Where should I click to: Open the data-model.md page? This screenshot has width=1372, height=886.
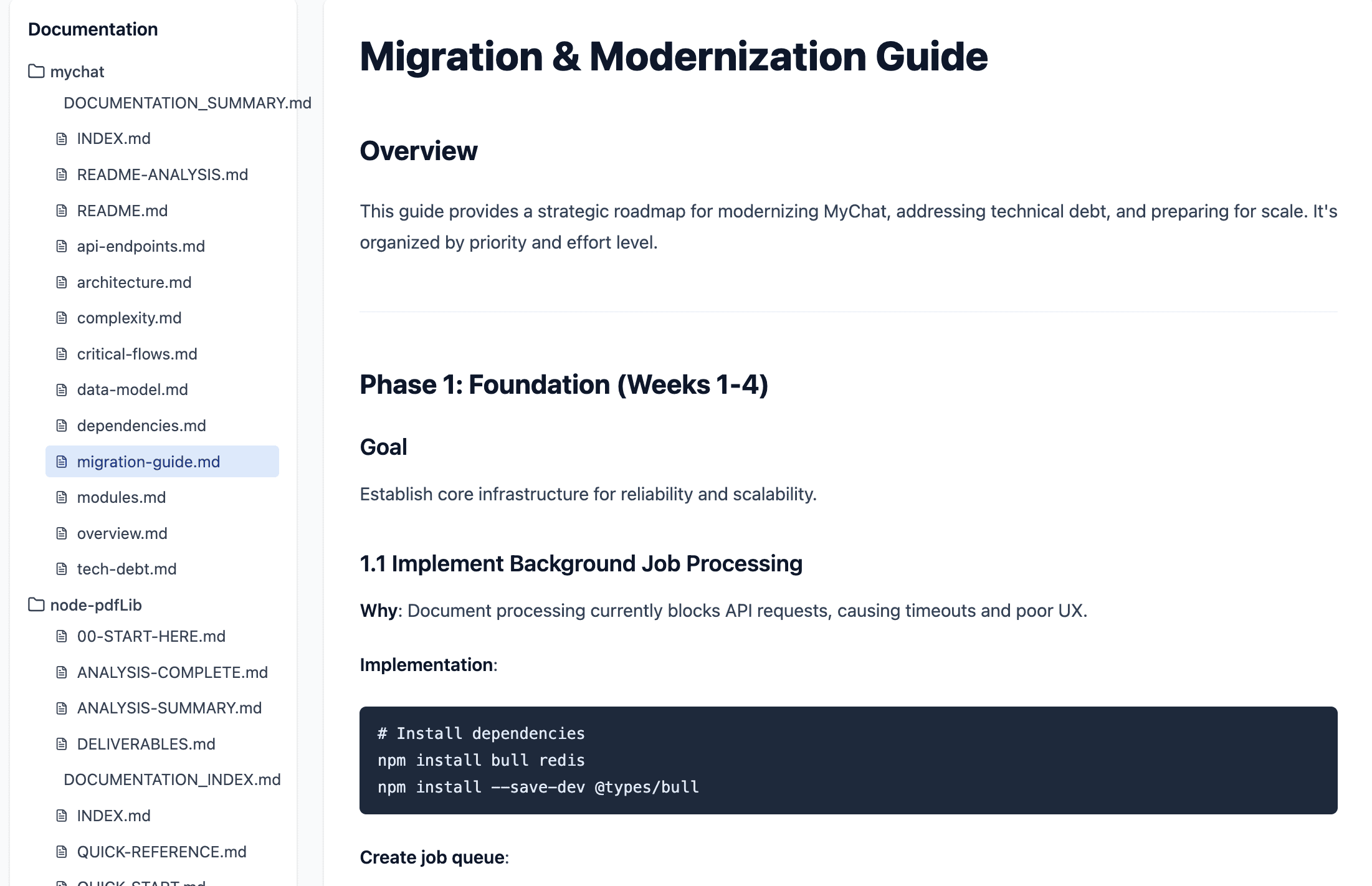coord(162,389)
